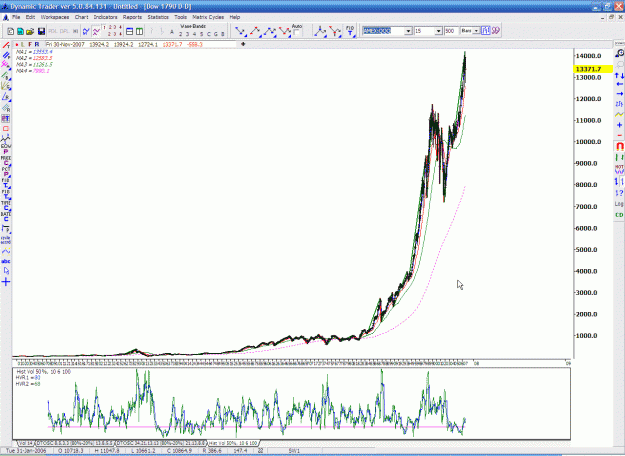Click the 500 bars input field

coord(450,31)
